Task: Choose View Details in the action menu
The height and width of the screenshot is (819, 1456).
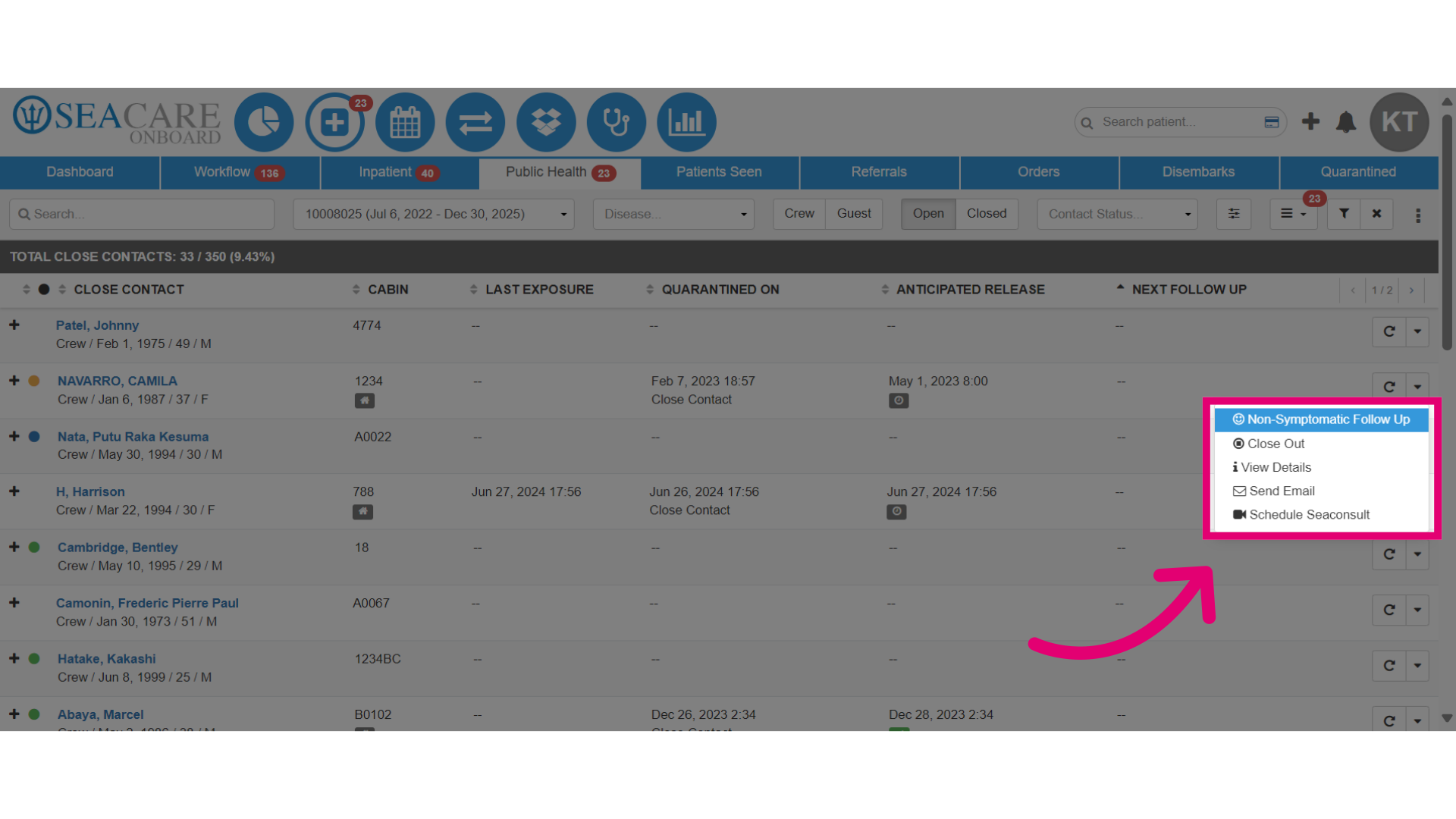Action: tap(1321, 467)
